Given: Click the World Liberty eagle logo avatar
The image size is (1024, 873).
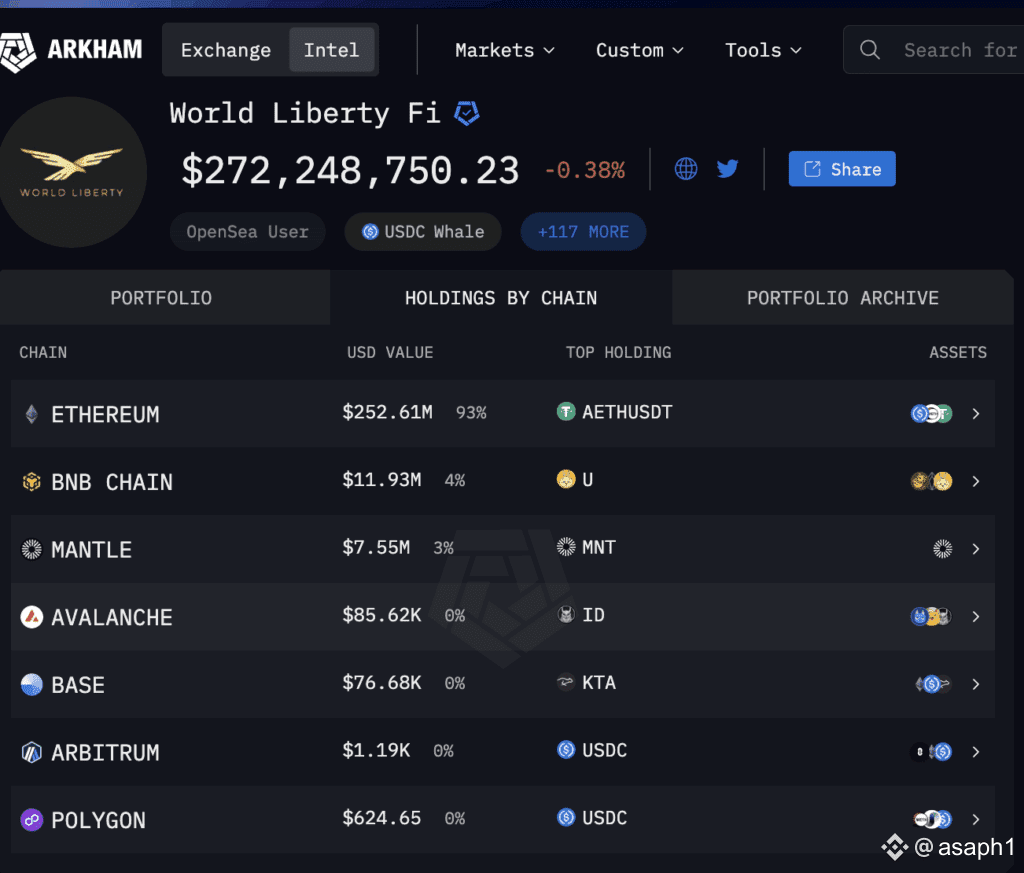Looking at the screenshot, I should coord(72,172).
